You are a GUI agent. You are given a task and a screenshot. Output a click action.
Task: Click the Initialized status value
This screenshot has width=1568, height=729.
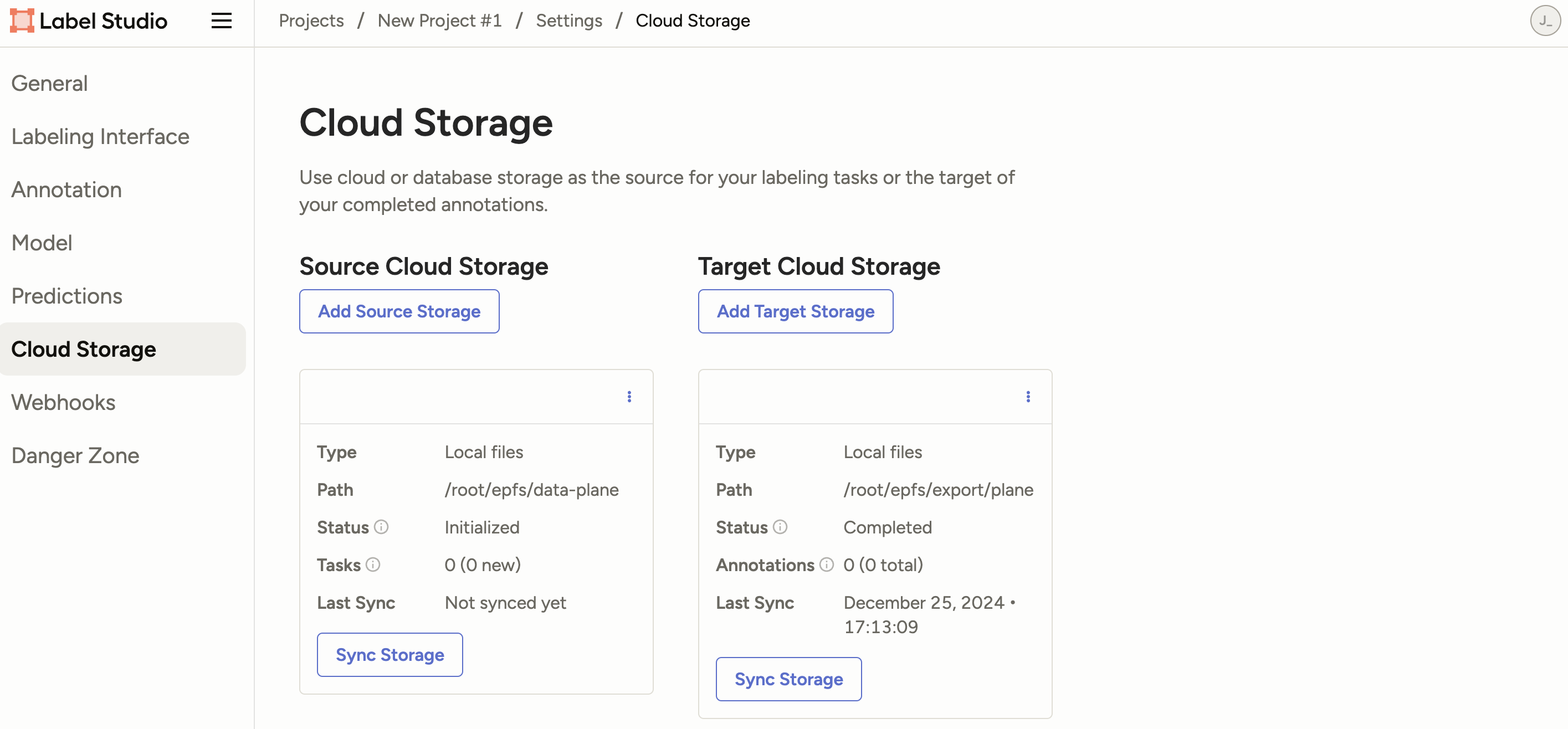point(482,527)
